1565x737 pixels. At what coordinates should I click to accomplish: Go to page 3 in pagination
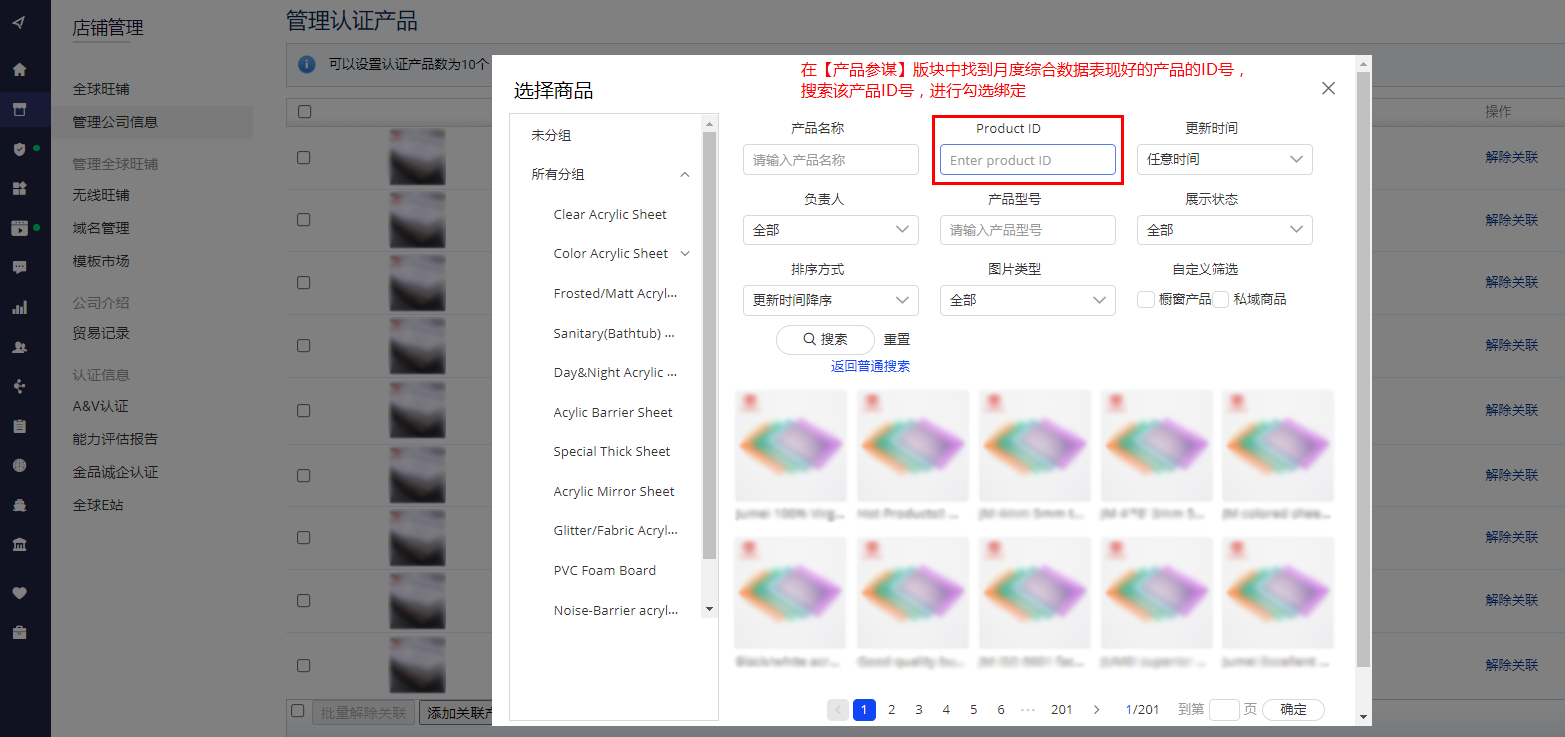click(x=919, y=710)
